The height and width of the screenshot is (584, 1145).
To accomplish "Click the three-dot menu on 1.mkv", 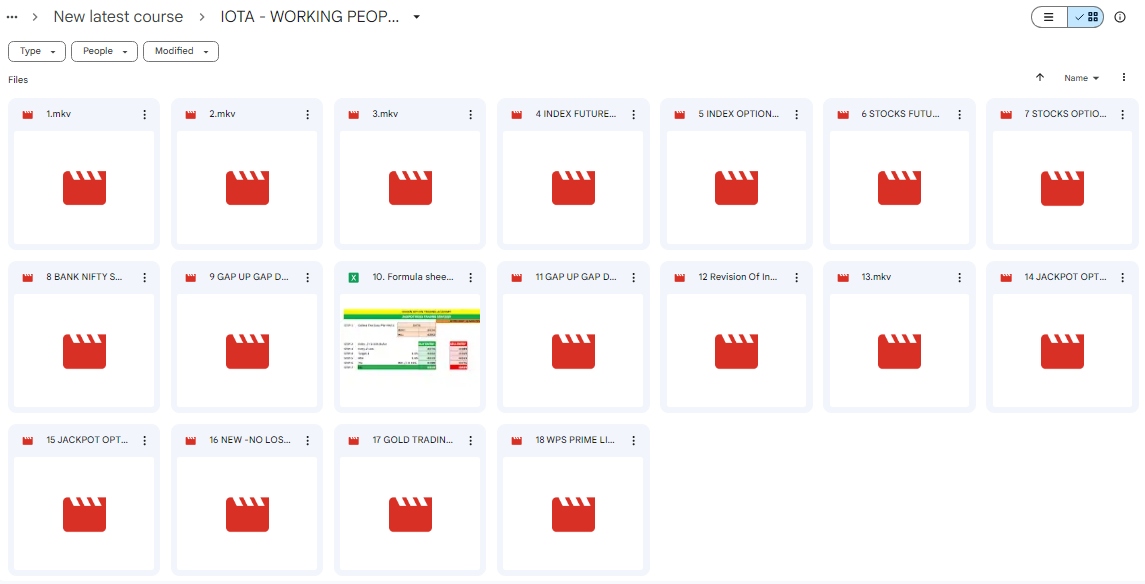I will [x=144, y=115].
